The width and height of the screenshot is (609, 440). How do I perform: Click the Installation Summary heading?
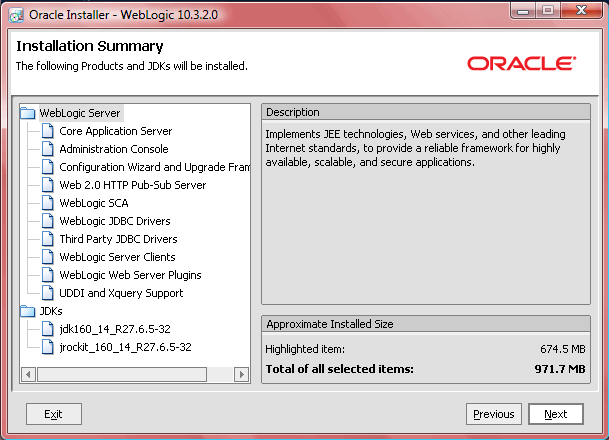point(90,46)
